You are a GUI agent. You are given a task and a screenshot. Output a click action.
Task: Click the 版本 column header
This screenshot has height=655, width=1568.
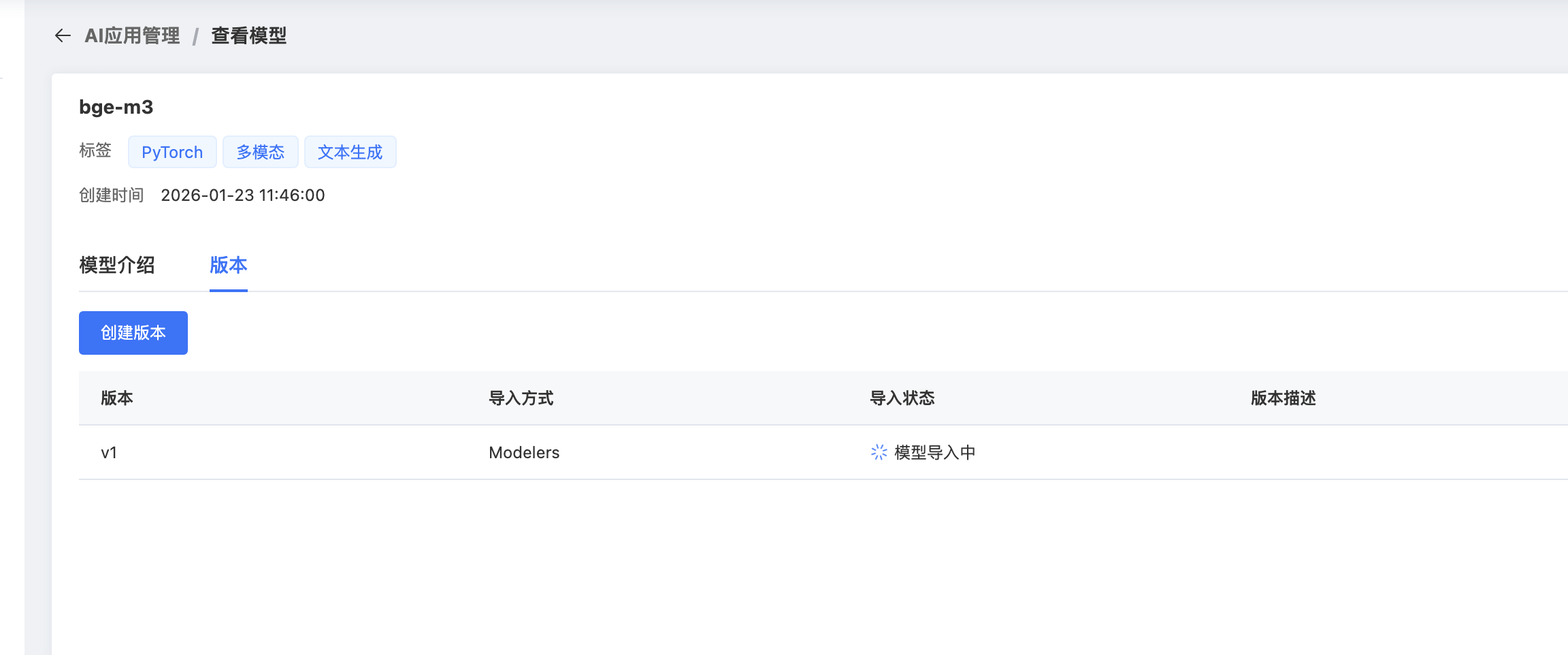pos(117,398)
